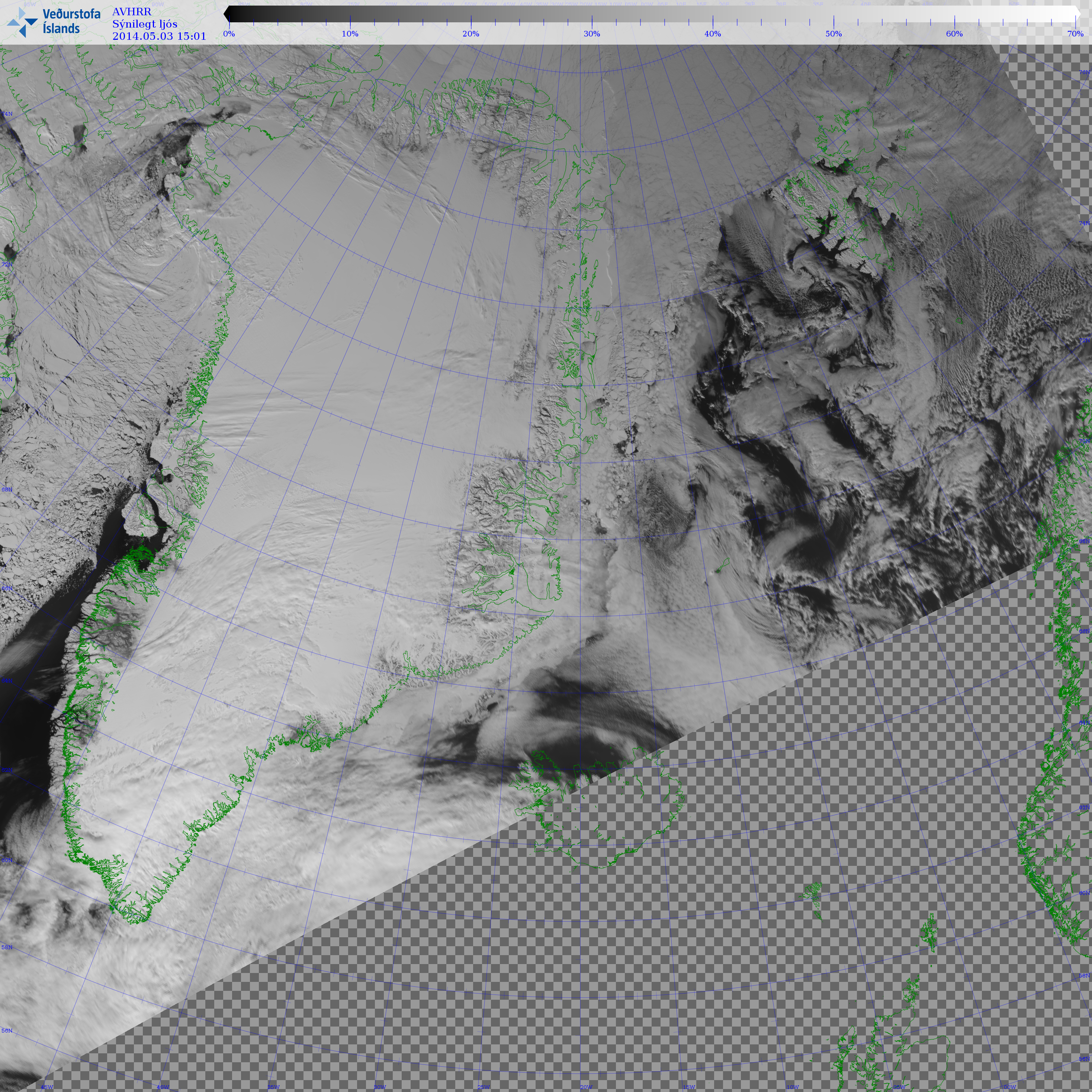Click the 20% label on reflectance scale

[471, 34]
